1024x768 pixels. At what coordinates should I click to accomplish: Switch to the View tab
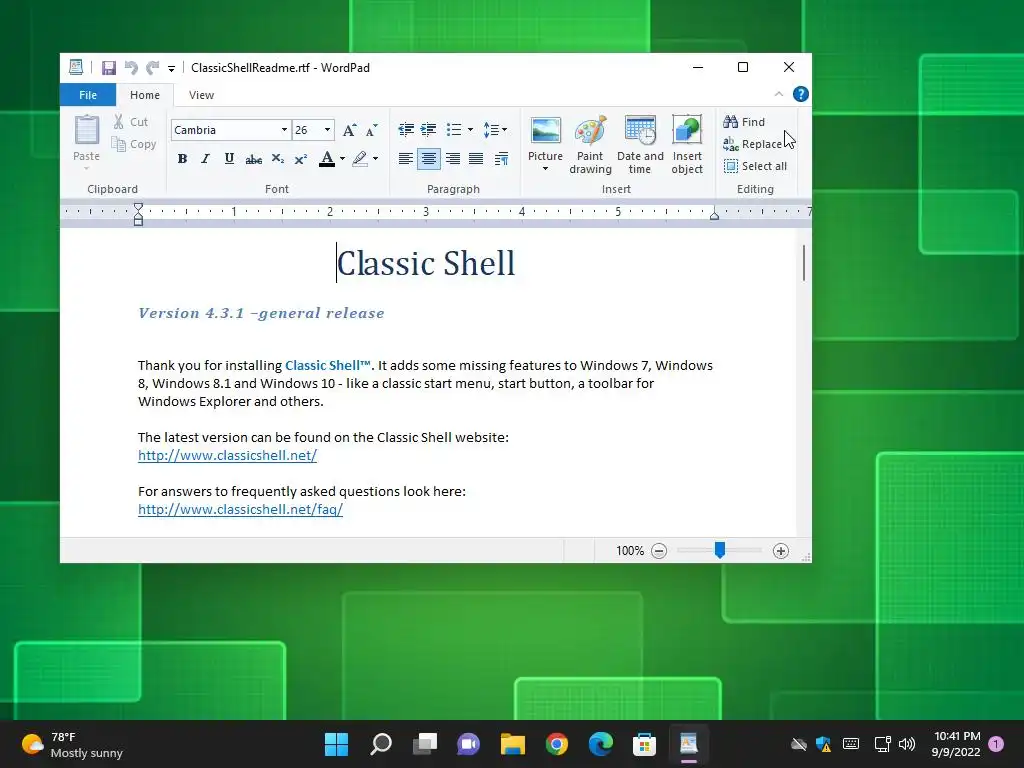click(201, 95)
